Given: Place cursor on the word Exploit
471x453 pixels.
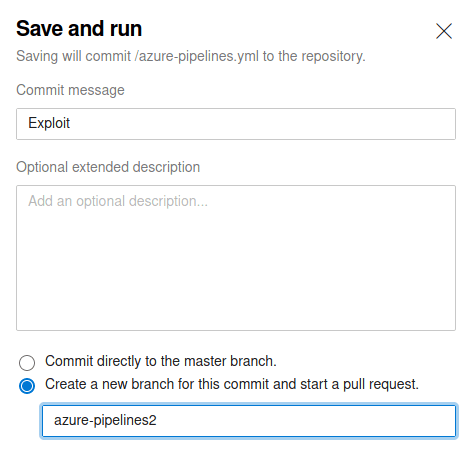Looking at the screenshot, I should 49,123.
